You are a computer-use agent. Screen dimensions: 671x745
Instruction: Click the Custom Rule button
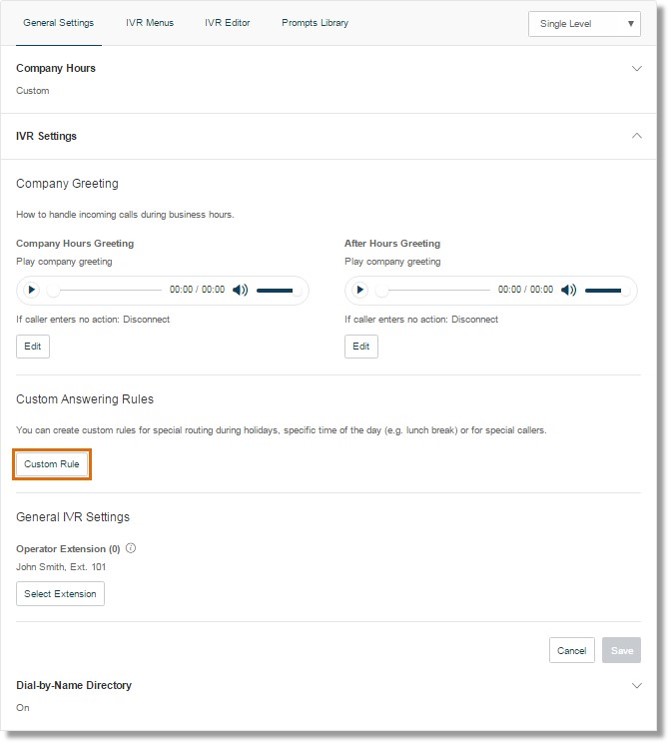click(x=52, y=464)
